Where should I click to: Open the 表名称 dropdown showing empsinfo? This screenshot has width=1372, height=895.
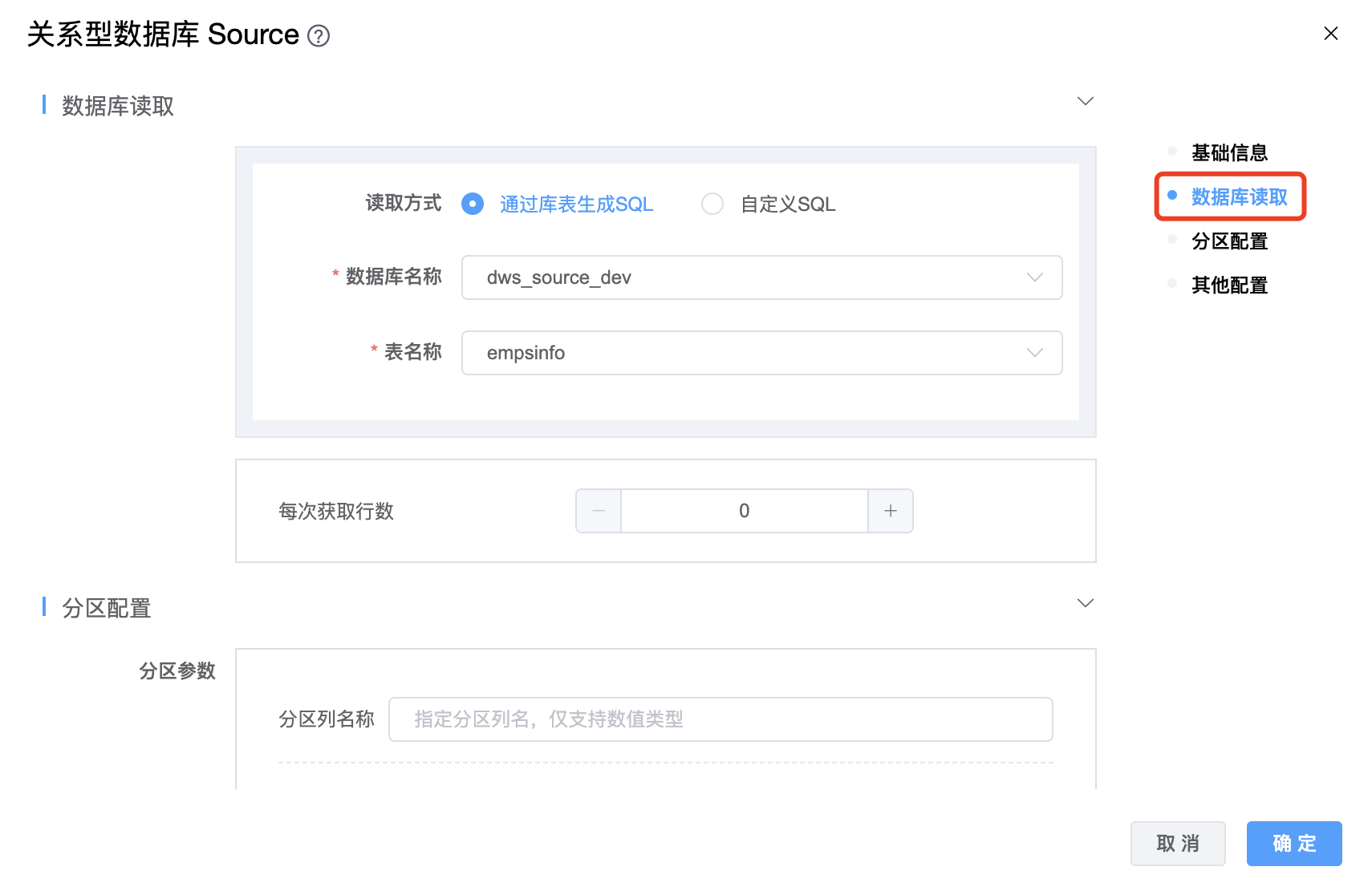pyautogui.click(x=761, y=353)
